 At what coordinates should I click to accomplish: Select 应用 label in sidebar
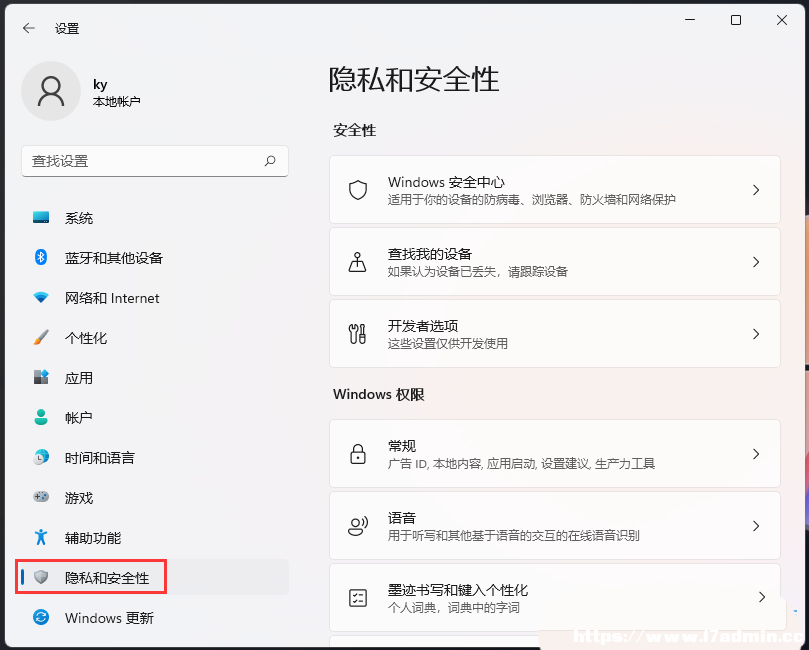79,378
